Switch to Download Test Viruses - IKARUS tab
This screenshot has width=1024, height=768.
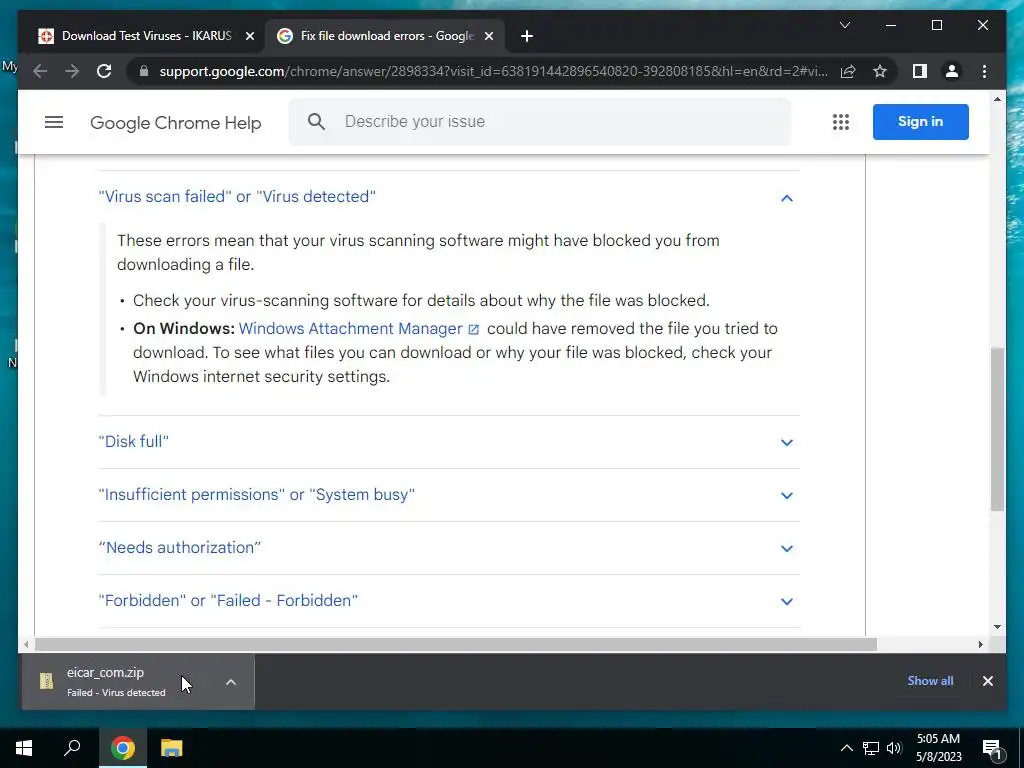pyautogui.click(x=146, y=36)
